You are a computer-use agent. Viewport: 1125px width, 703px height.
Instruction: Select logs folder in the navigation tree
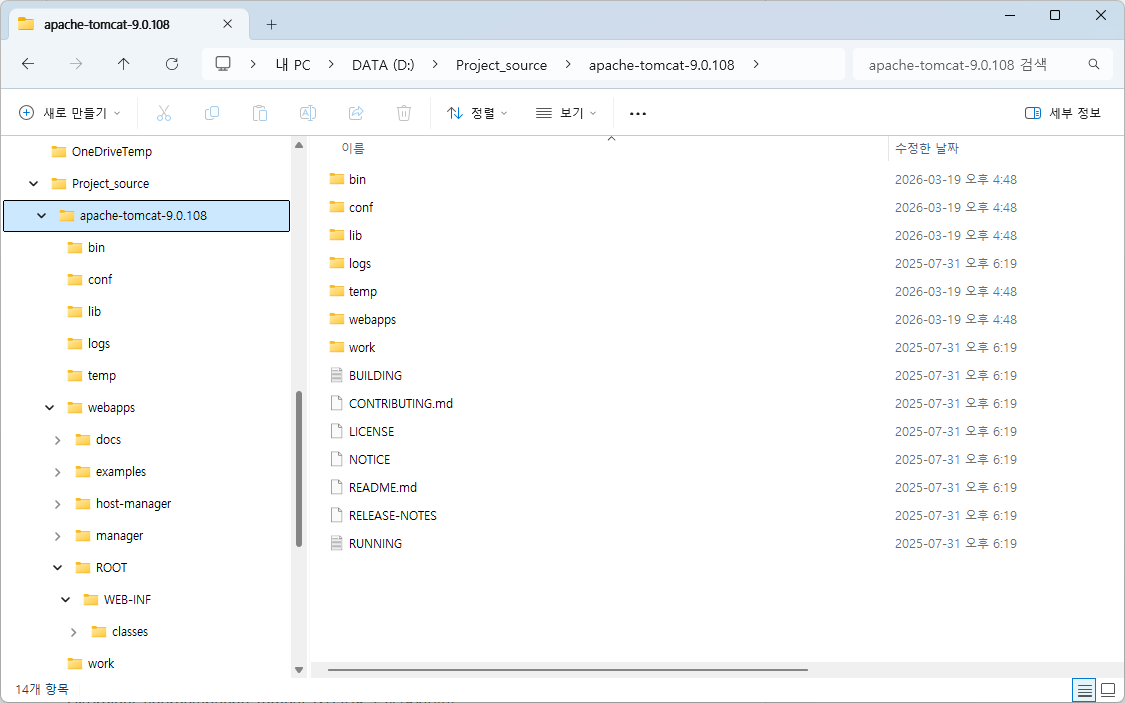(98, 344)
